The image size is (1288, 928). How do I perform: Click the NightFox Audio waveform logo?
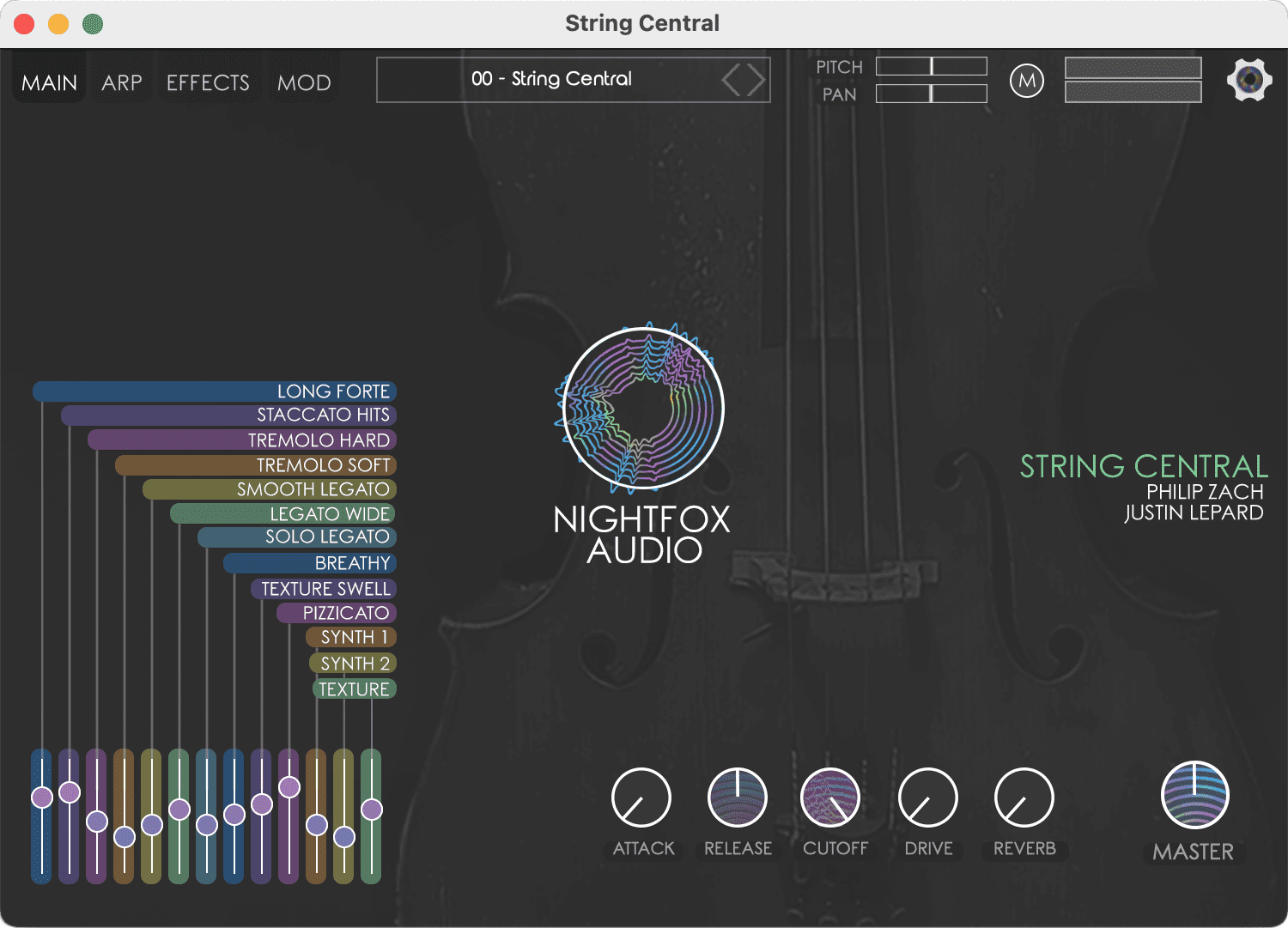(642, 408)
